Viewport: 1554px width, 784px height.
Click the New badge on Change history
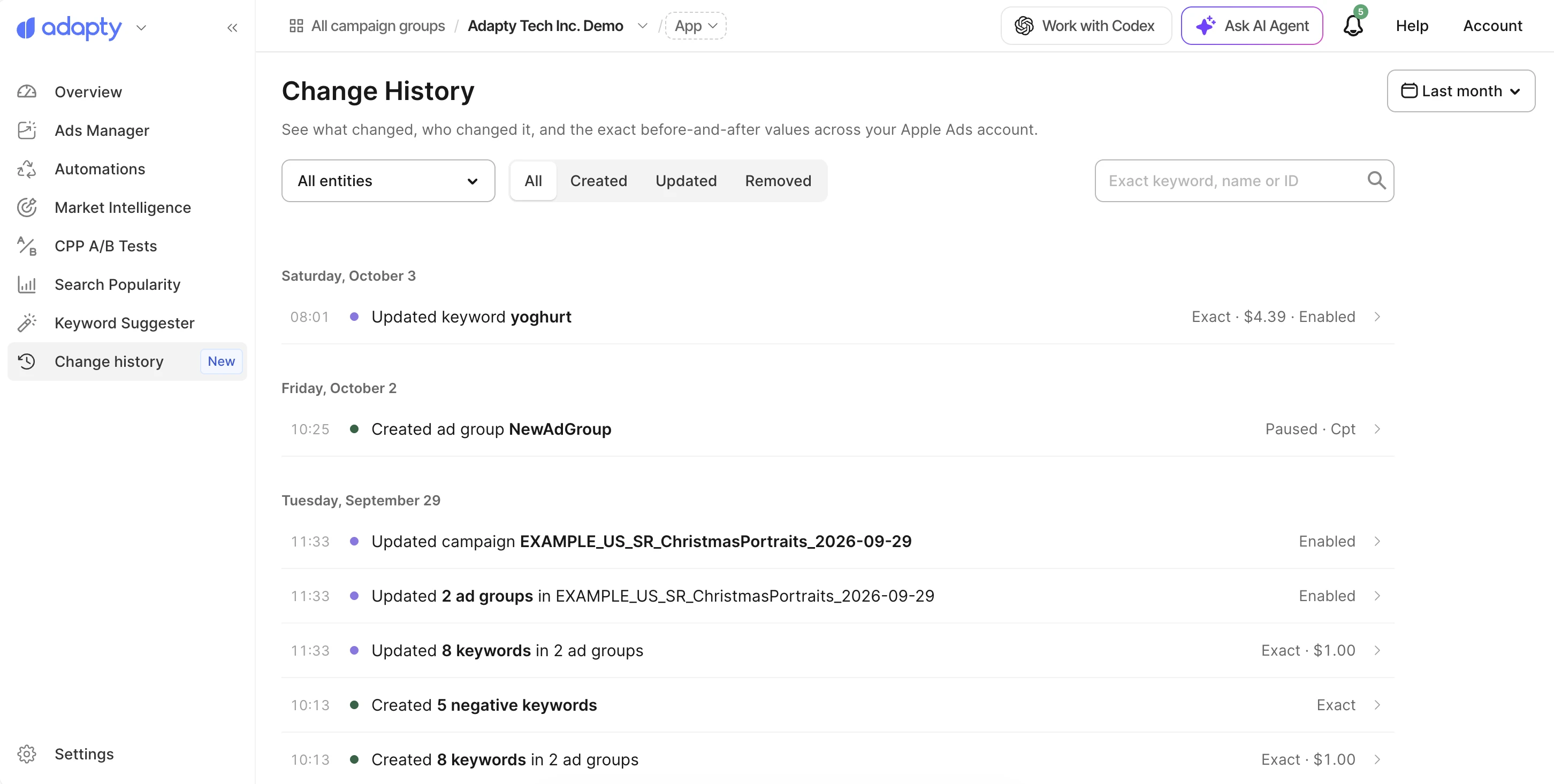click(x=222, y=362)
